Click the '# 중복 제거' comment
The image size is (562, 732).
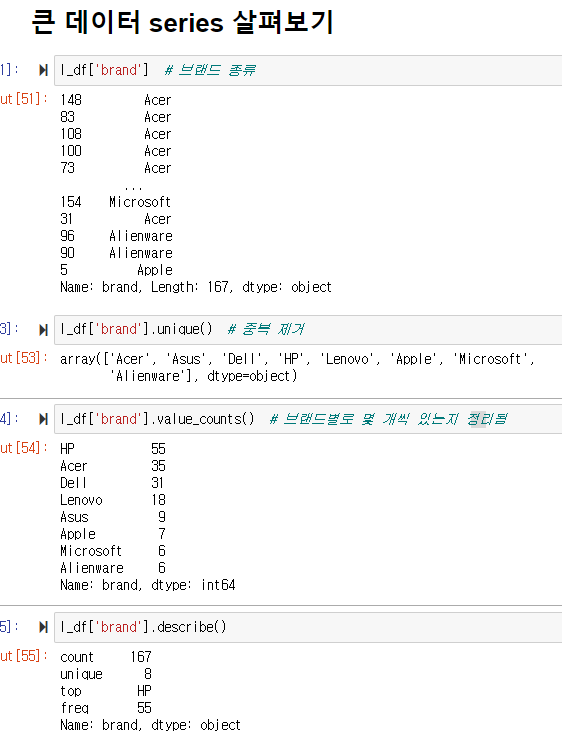click(266, 330)
